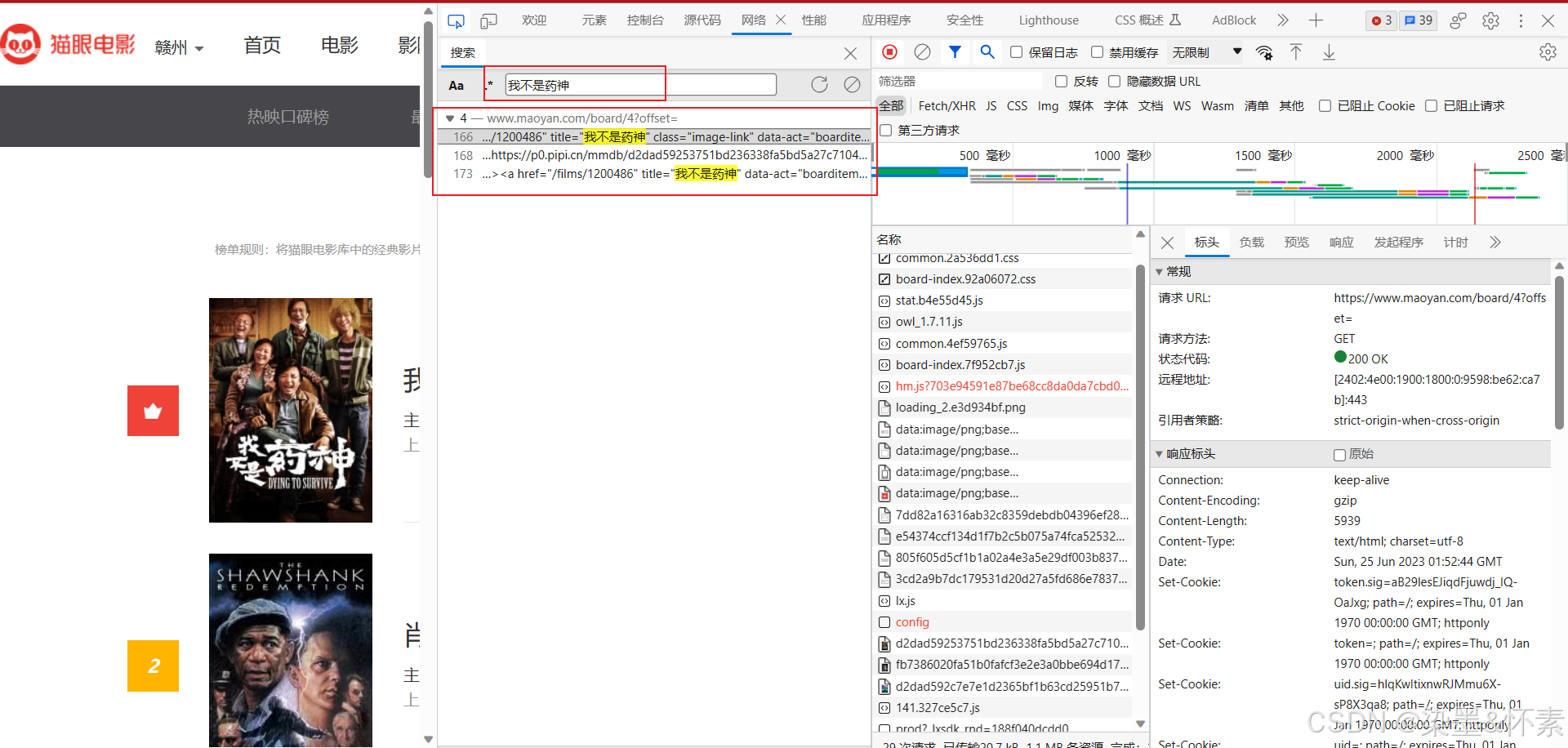Switch to 源代码 DevTools tab
Screen dimensions: 1568x748
[x=702, y=20]
